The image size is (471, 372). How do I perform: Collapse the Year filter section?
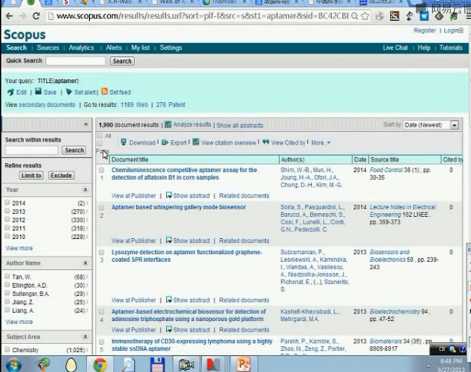85,190
